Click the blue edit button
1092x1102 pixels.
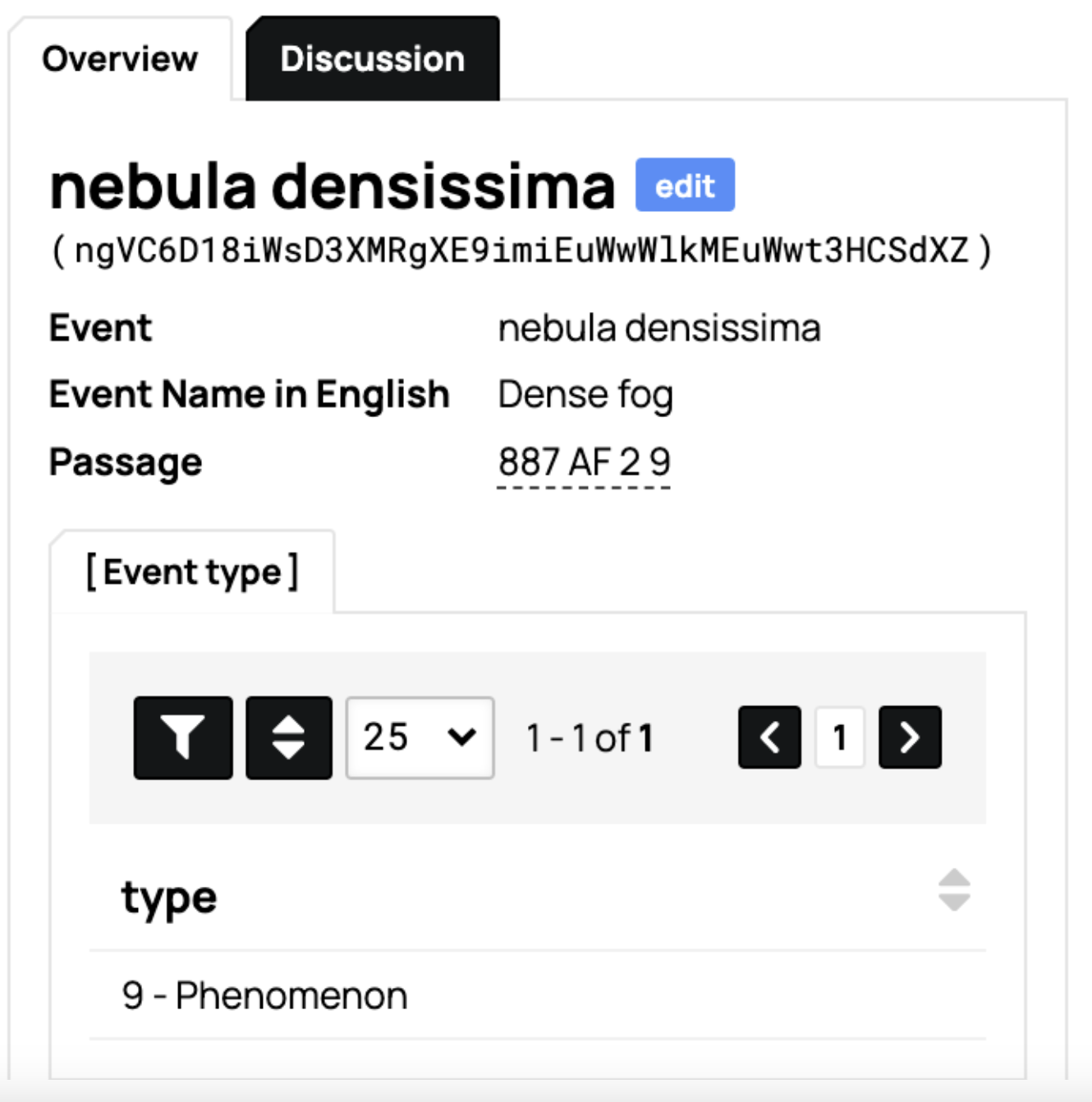pos(685,186)
